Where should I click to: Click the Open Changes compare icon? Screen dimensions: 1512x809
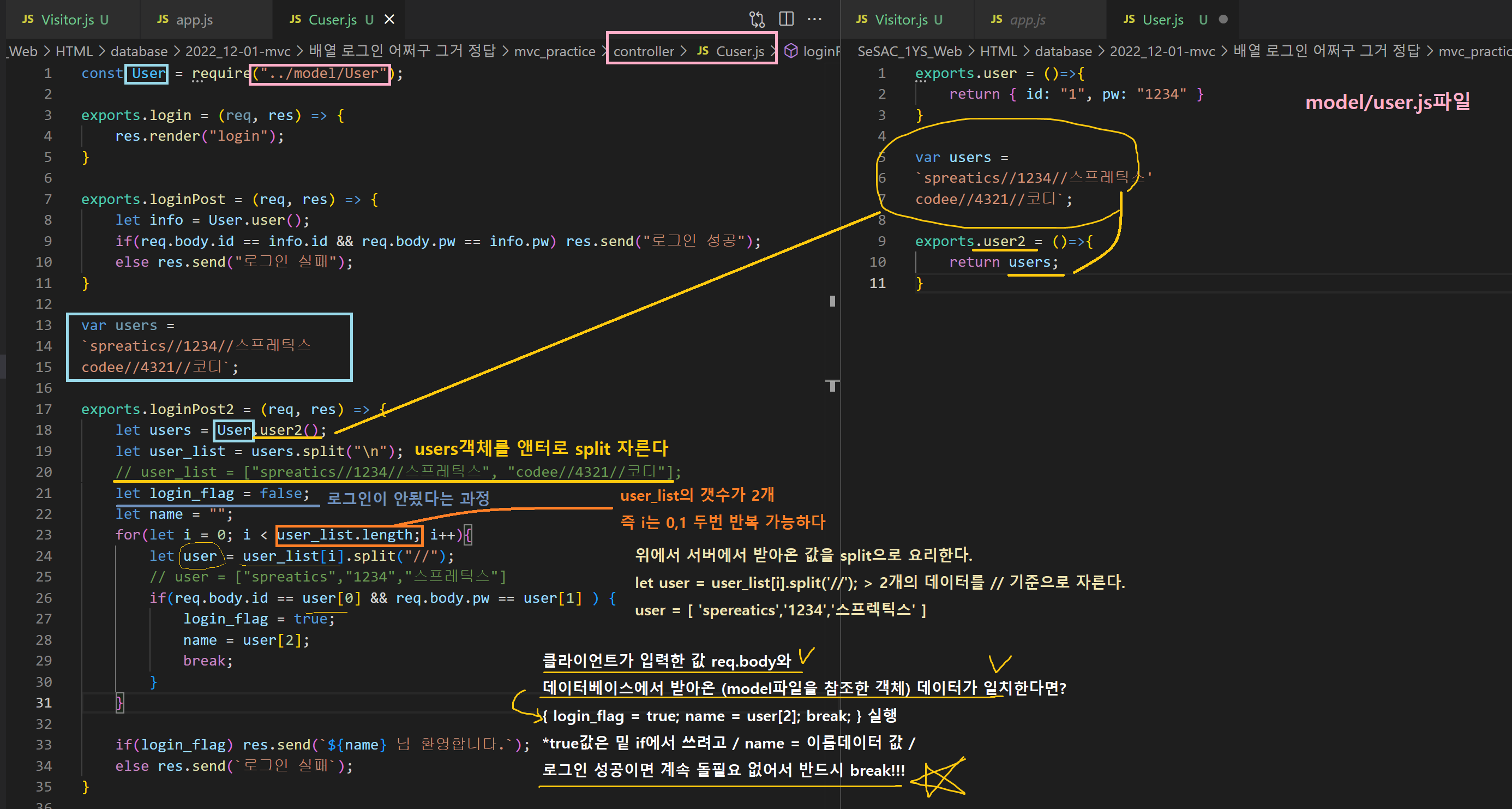click(757, 20)
